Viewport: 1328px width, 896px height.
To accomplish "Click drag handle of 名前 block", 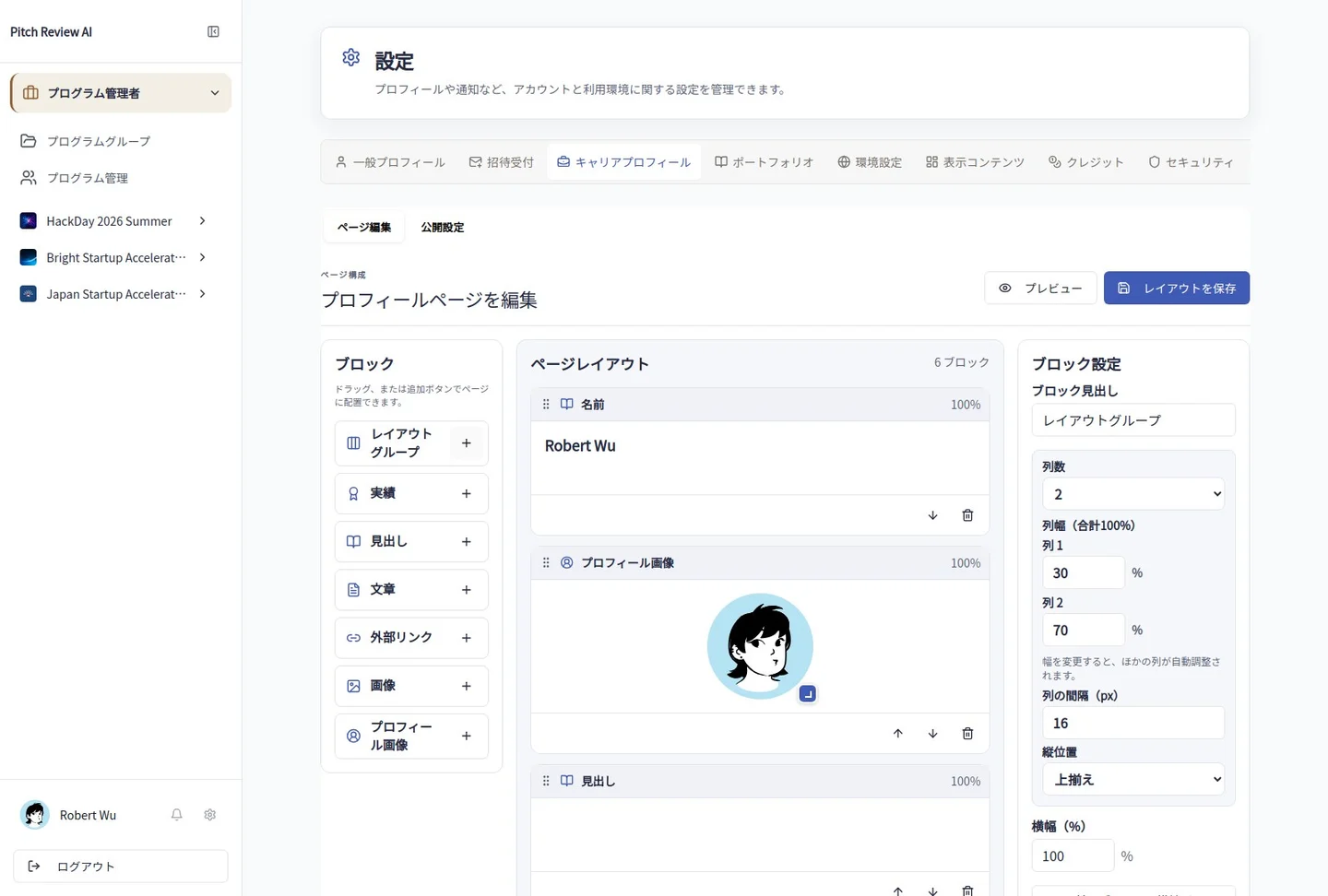I will point(546,405).
